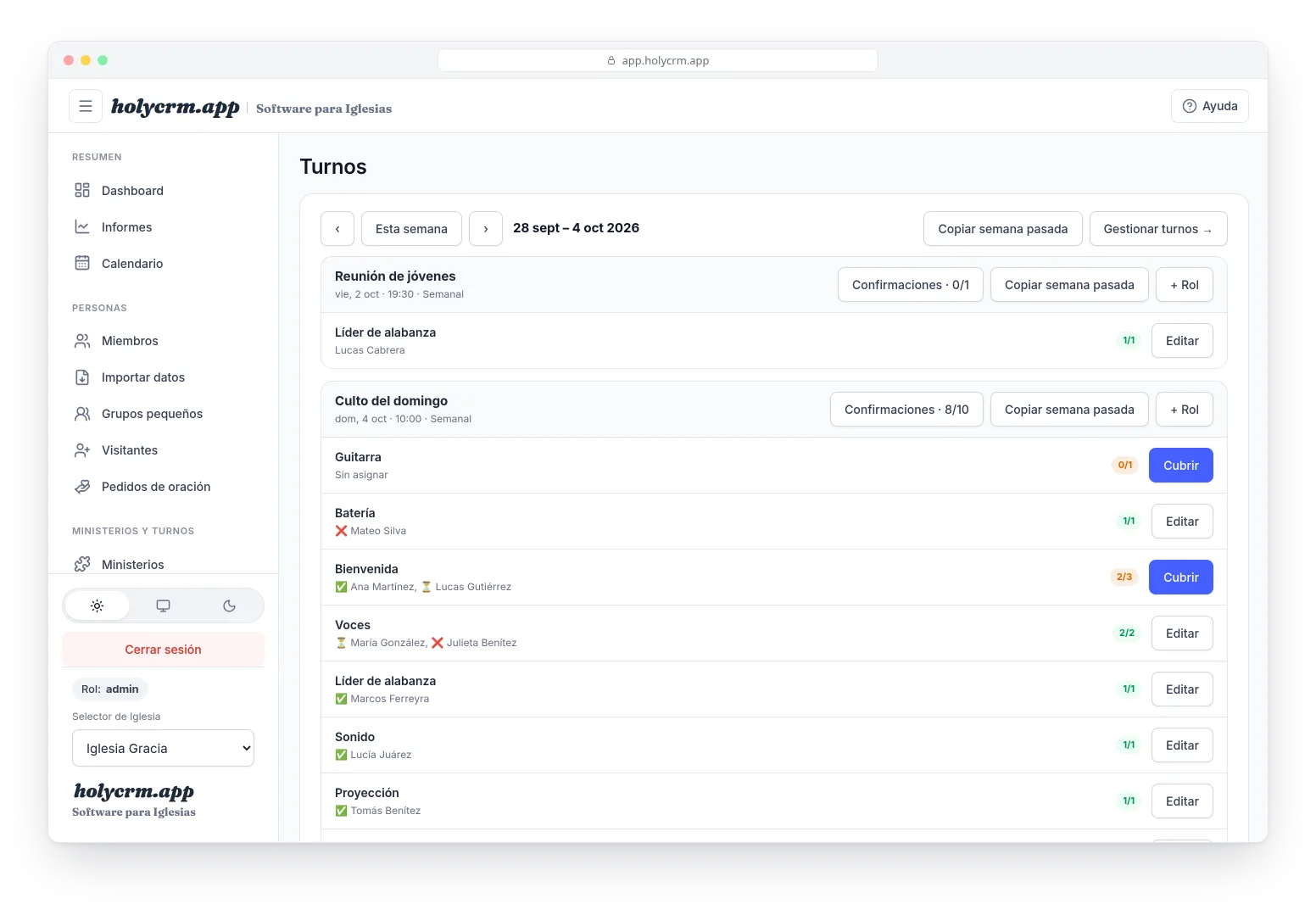Go to previous week with left chevron
Image resolution: width=1316 pixels, height=904 pixels.
337,228
